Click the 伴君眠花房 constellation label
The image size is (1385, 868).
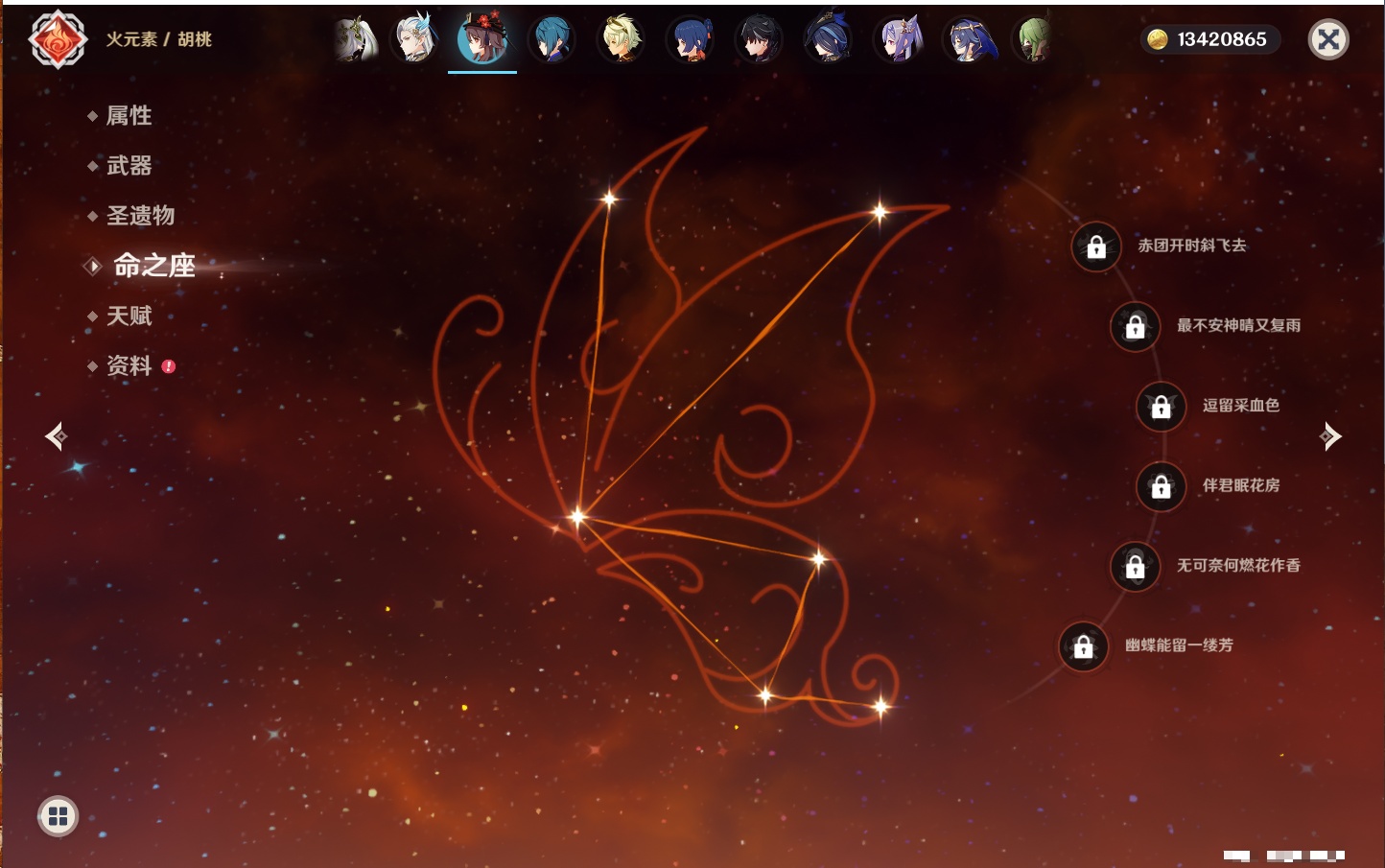coord(1240,485)
